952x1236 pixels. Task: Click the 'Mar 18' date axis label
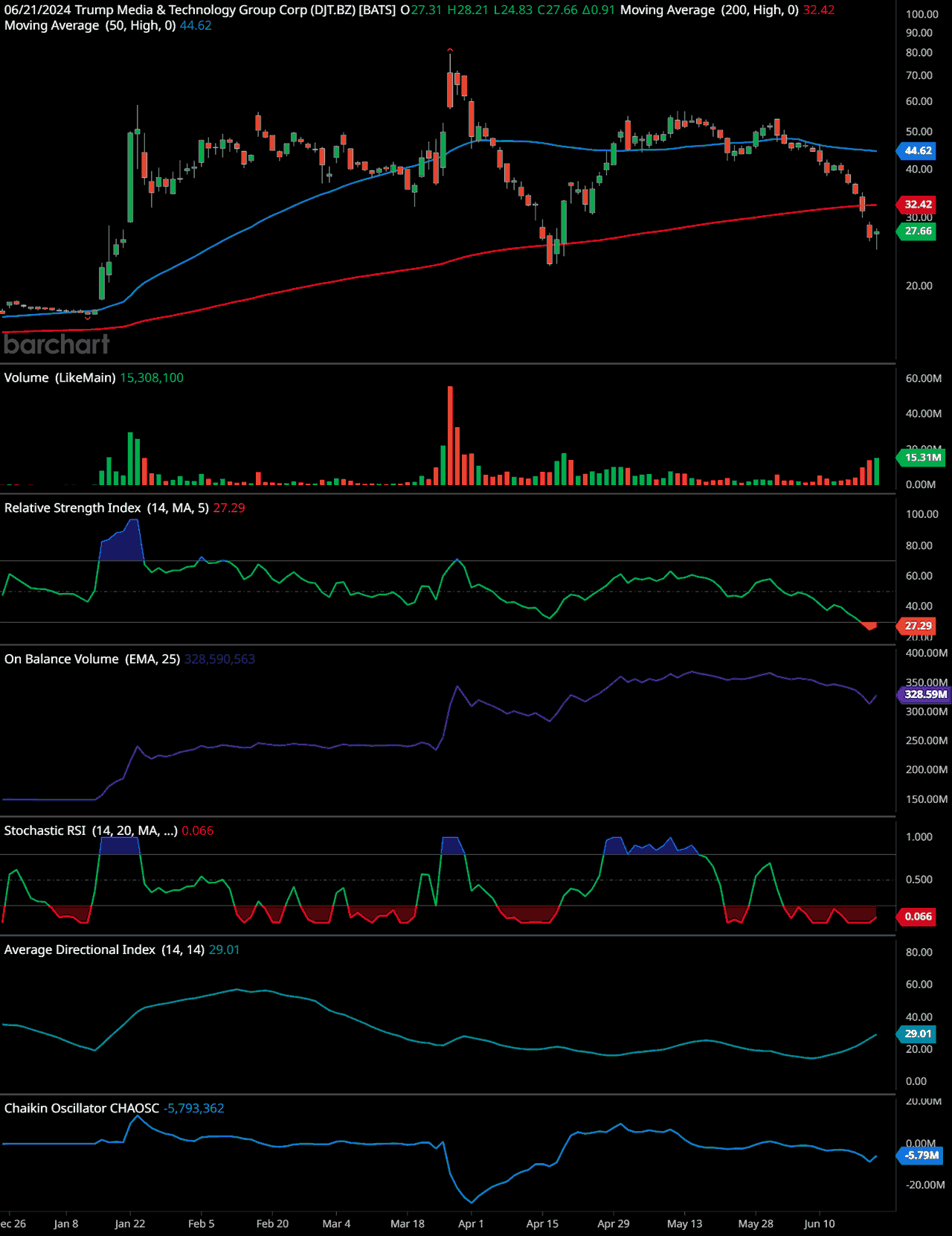[408, 1223]
